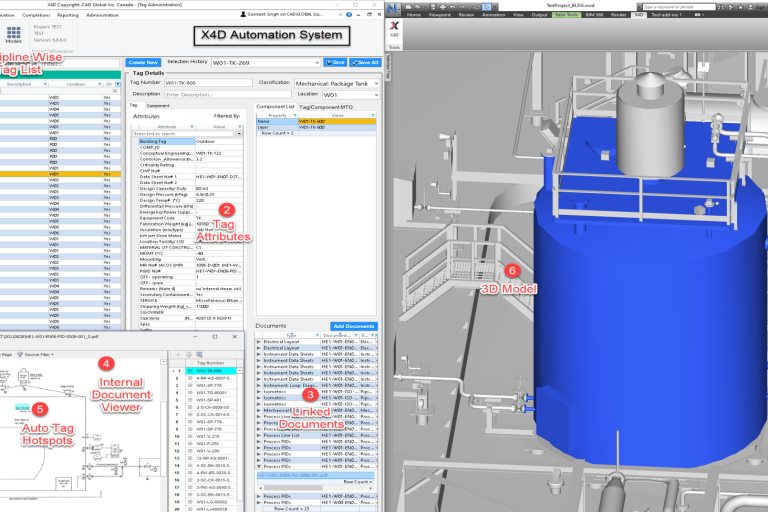The height and width of the screenshot is (512, 768).
Task: Expand the first Electrical Layout document row
Action: [259, 341]
